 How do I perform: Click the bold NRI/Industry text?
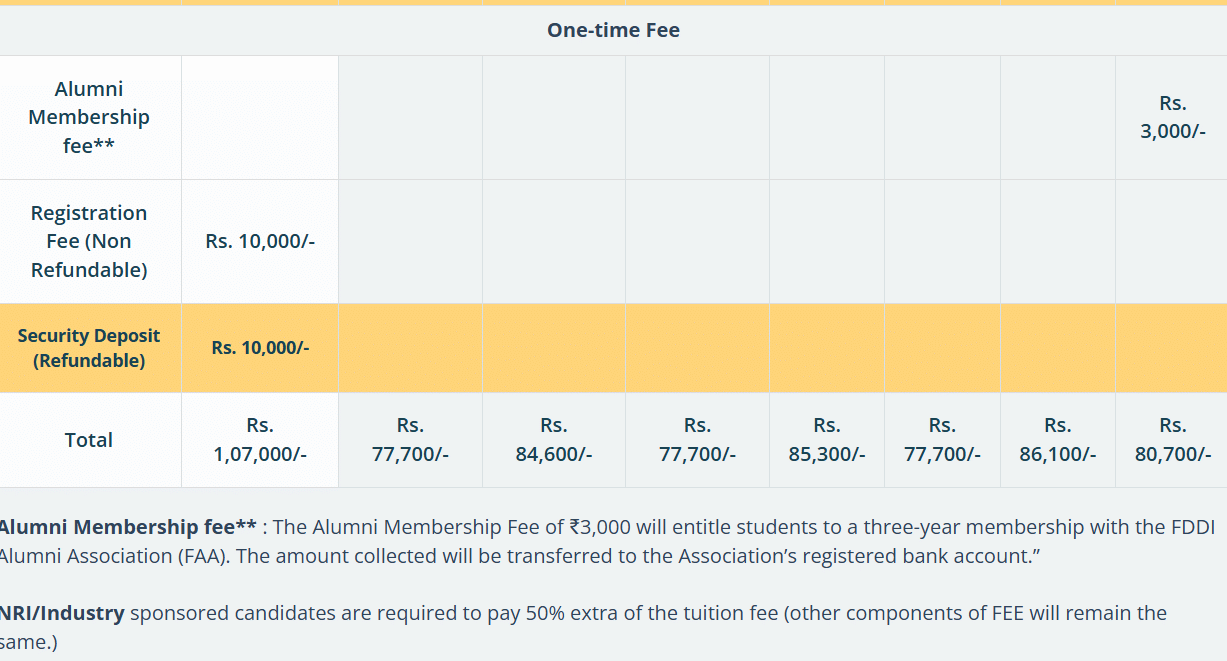(x=62, y=613)
